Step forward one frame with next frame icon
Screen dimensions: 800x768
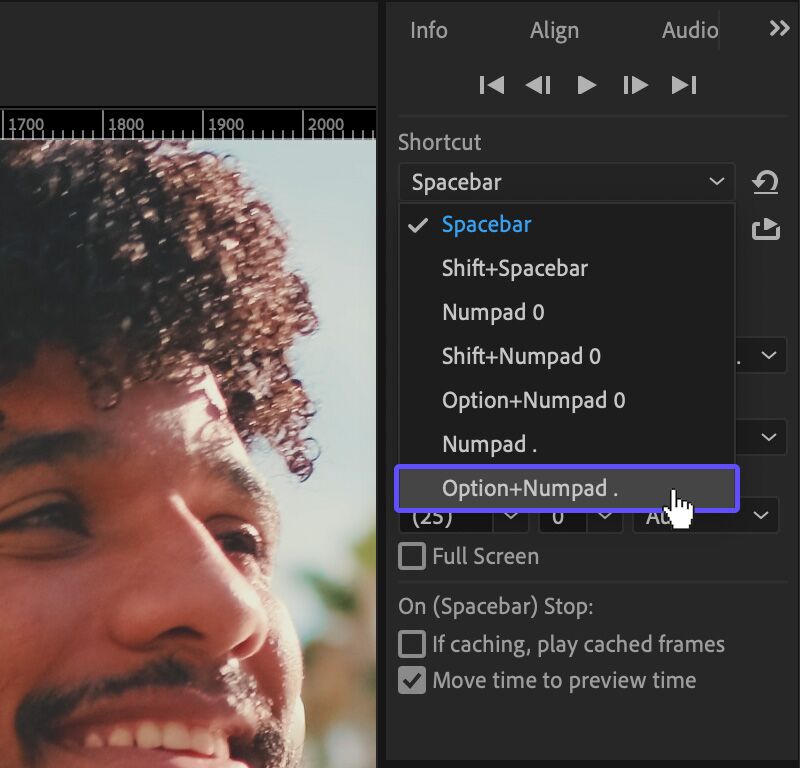point(636,85)
